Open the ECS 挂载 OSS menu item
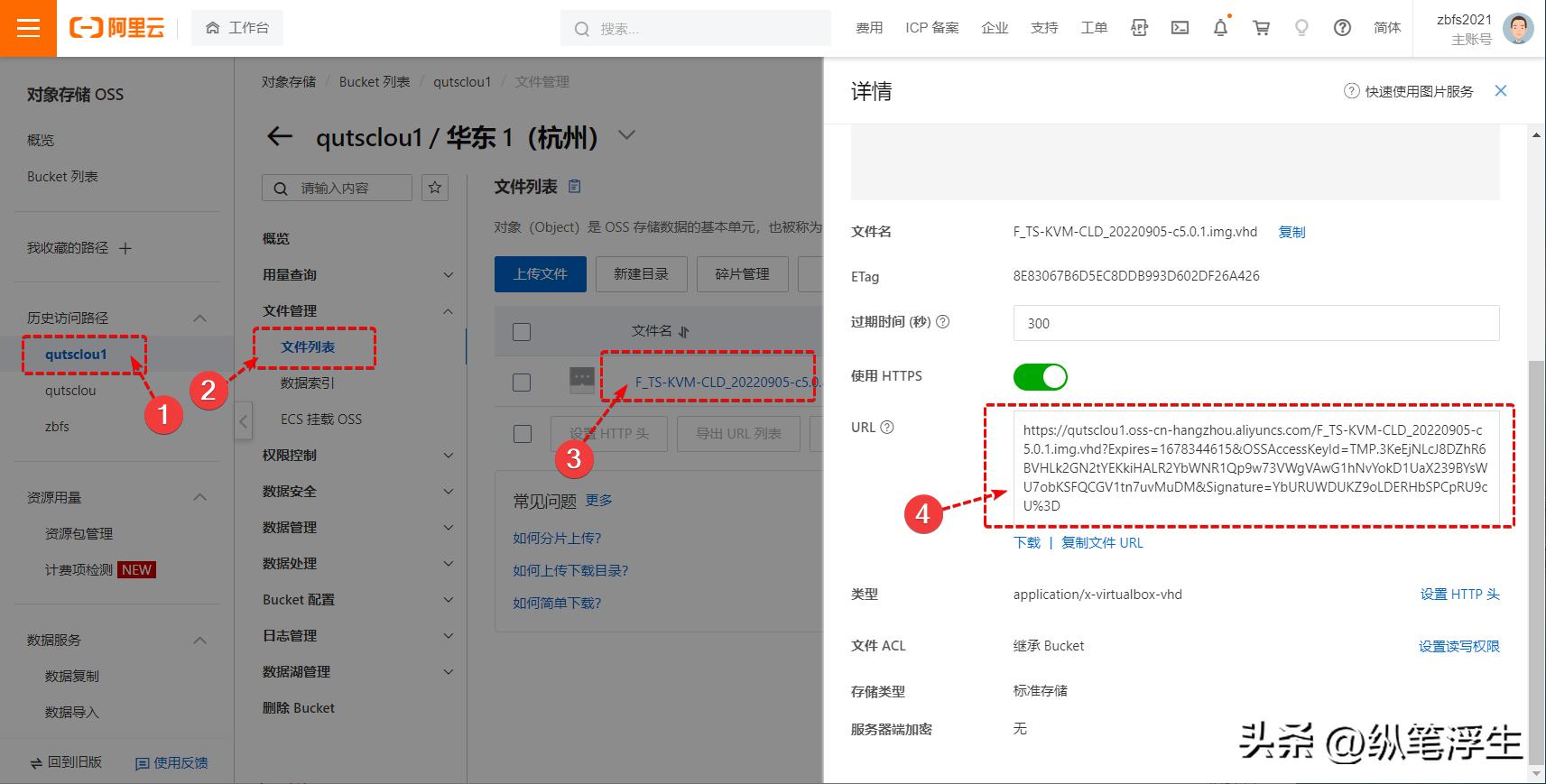The image size is (1546, 784). pos(321,419)
